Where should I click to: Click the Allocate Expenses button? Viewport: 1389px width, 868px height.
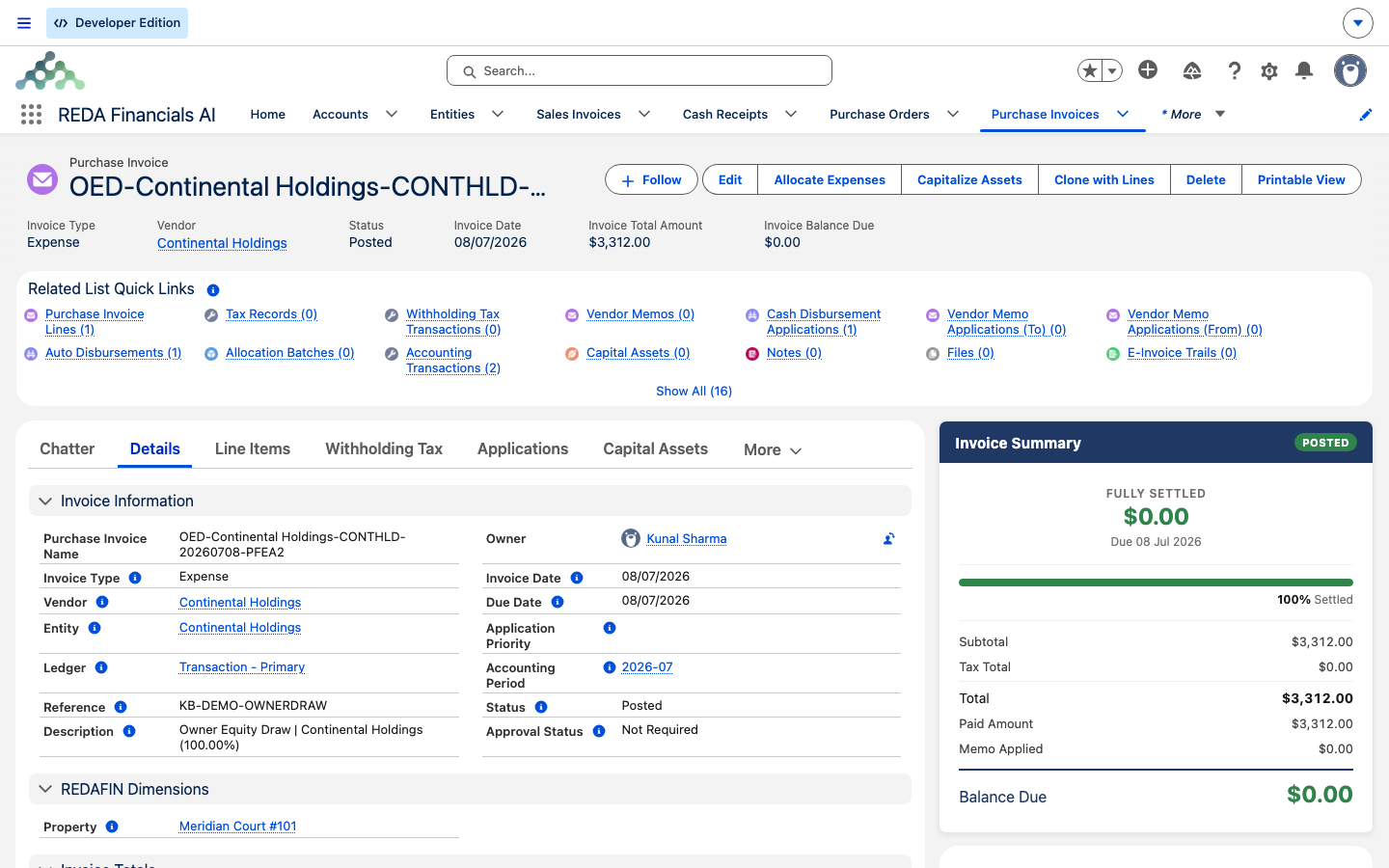coord(830,179)
